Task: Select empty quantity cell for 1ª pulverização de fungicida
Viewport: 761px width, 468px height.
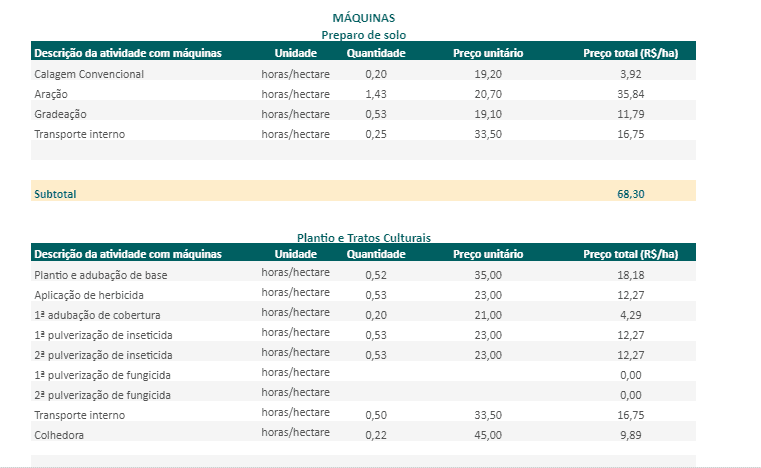Action: pyautogui.click(x=376, y=374)
